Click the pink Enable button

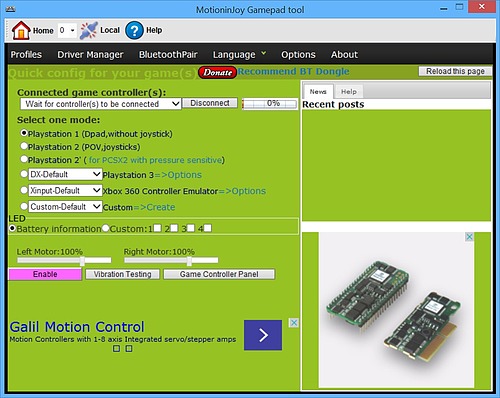click(45, 274)
